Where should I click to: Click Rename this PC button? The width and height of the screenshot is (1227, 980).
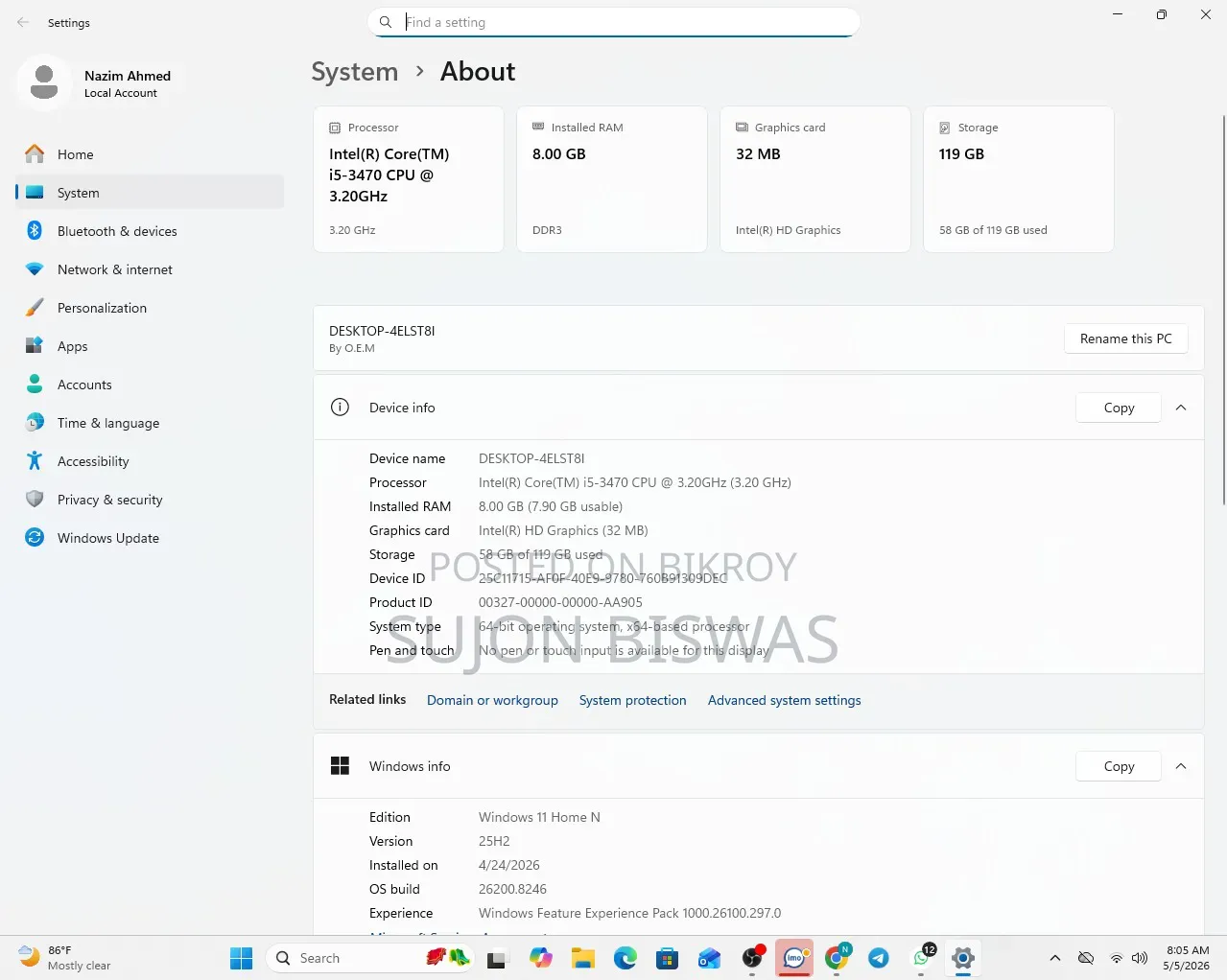pyautogui.click(x=1126, y=338)
